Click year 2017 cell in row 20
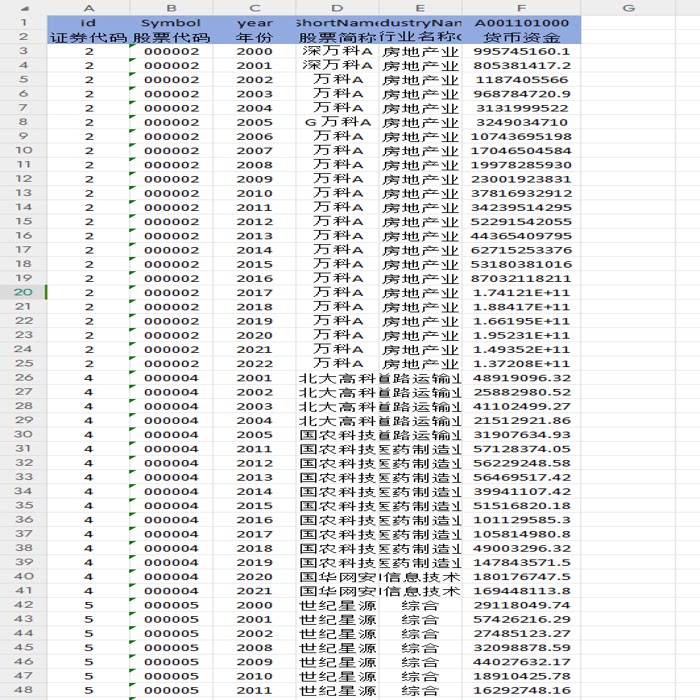The width and height of the screenshot is (700, 700). [x=254, y=292]
